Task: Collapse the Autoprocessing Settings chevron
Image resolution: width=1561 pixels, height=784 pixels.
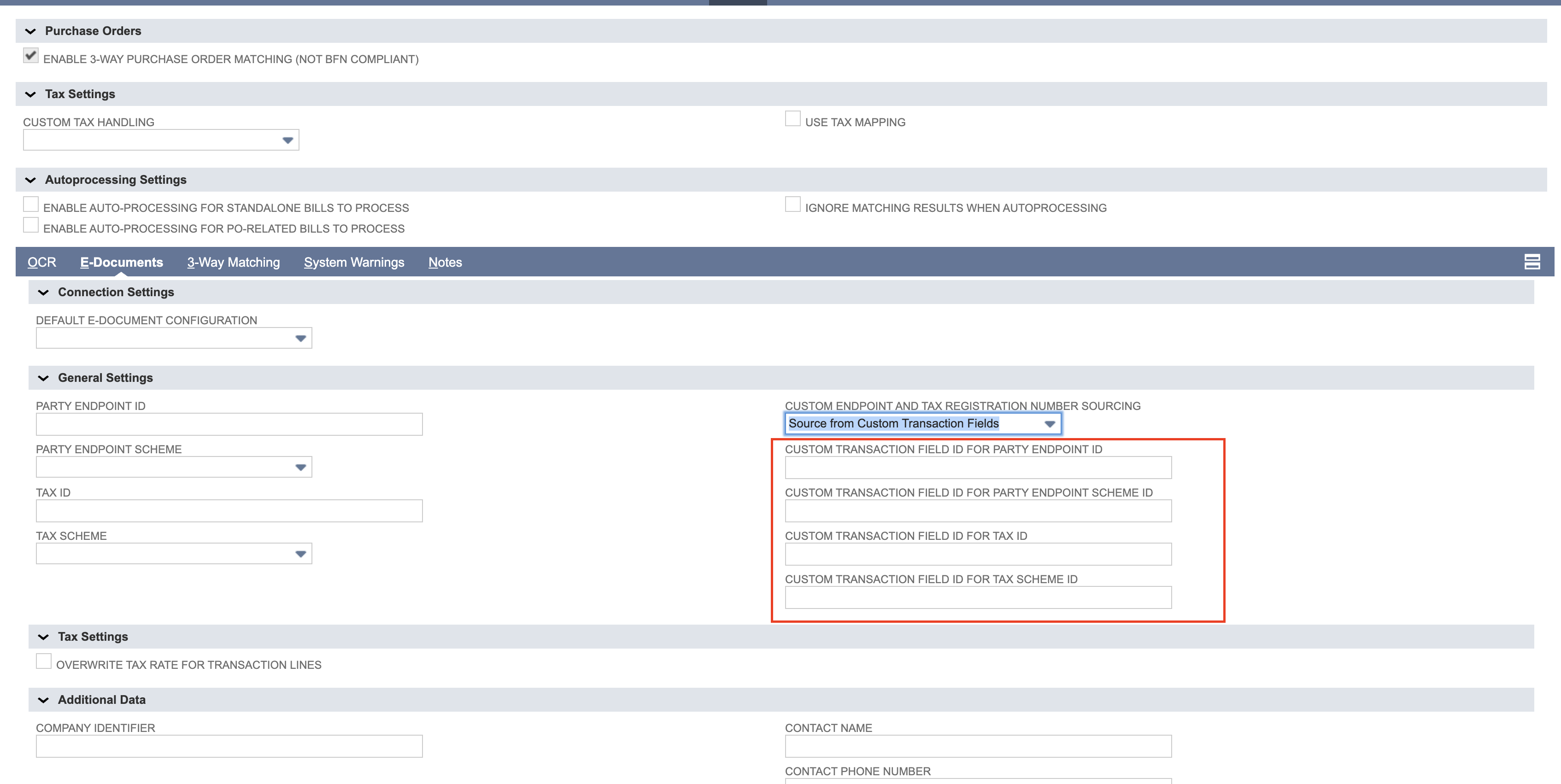Action: click(30, 180)
